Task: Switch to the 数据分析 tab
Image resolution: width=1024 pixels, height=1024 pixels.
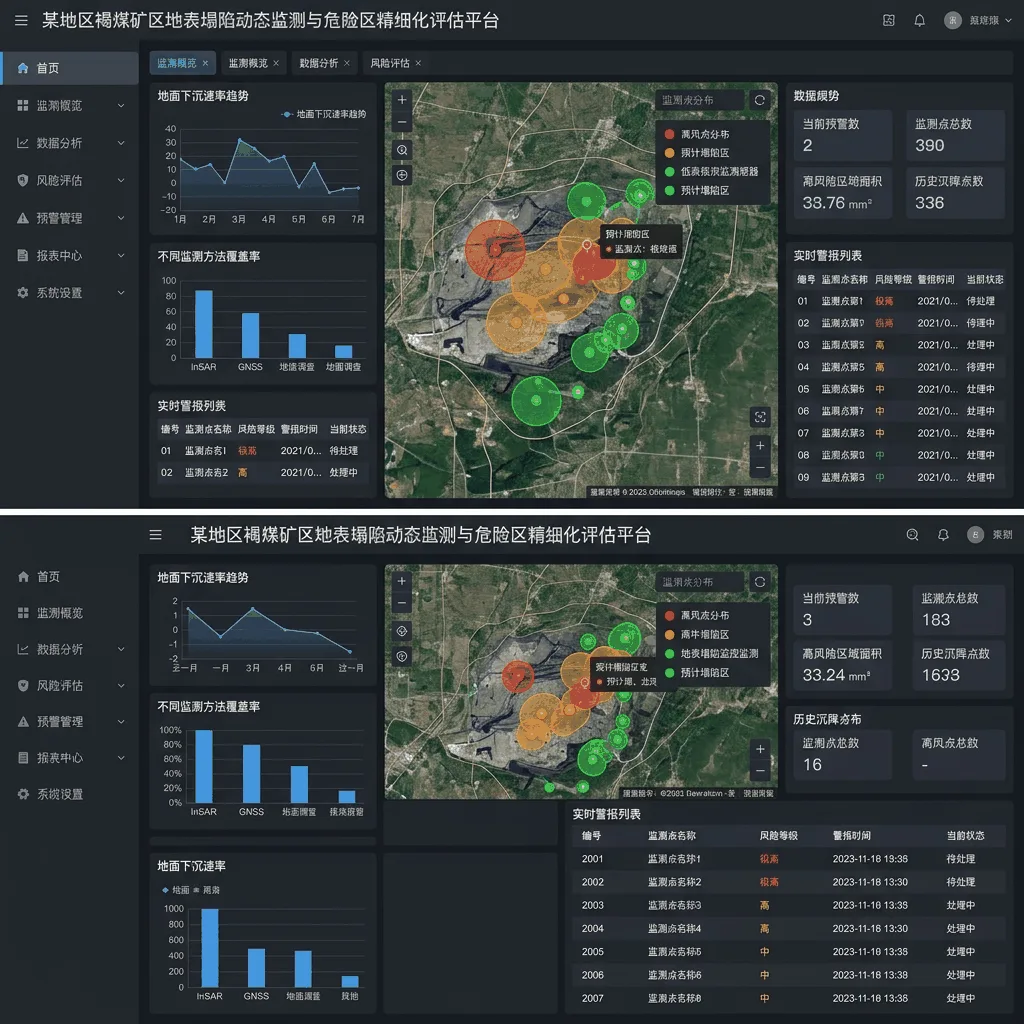Action: coord(325,63)
